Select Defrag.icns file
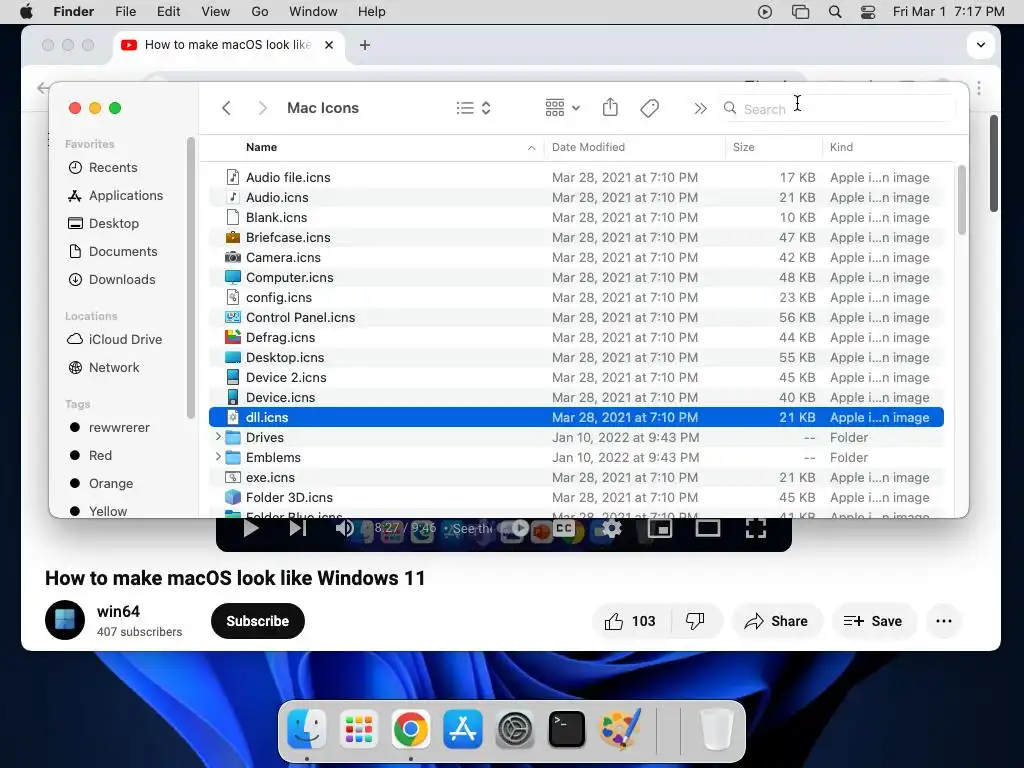The image size is (1024, 768). point(576,338)
